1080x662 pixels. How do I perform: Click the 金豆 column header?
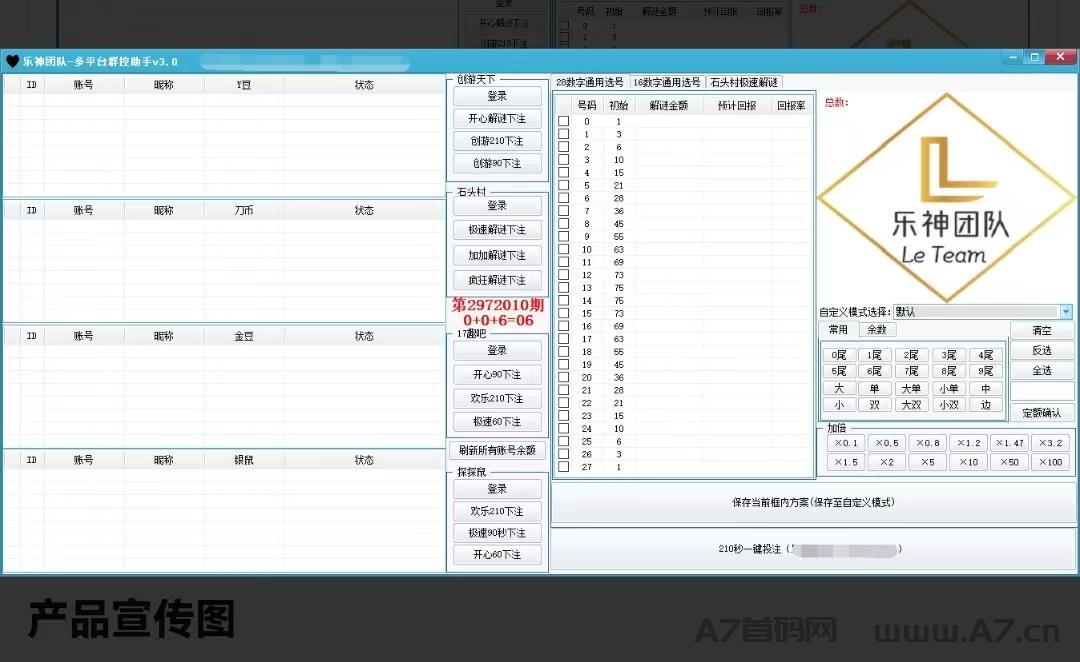pos(244,336)
